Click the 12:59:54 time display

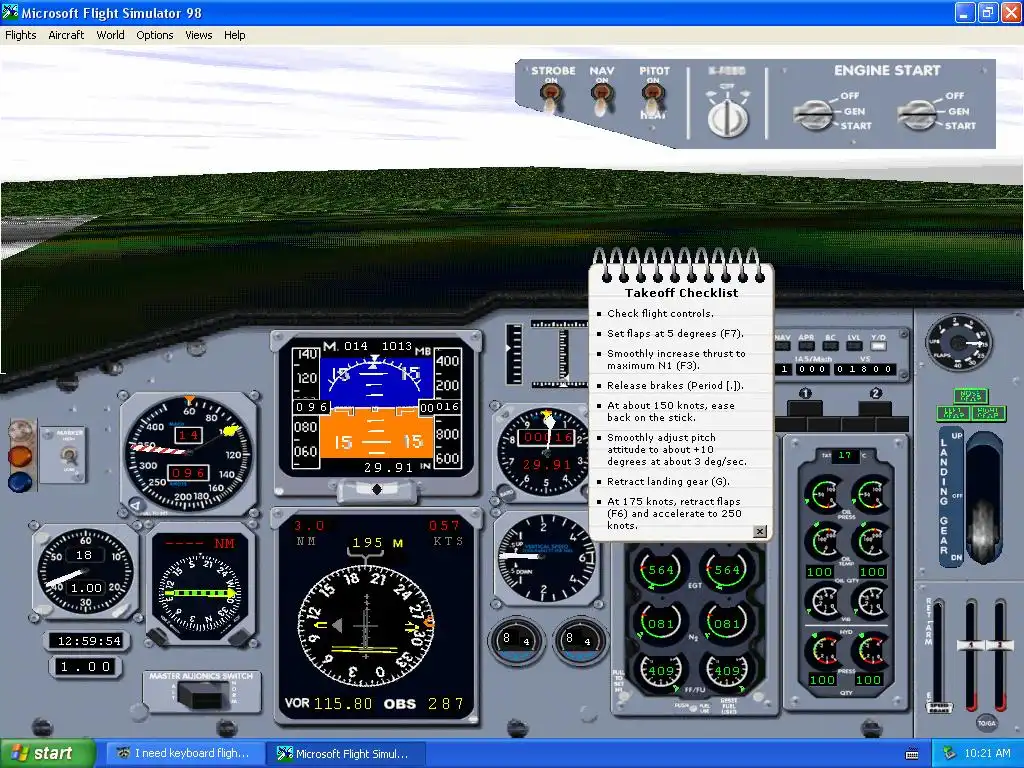88,641
